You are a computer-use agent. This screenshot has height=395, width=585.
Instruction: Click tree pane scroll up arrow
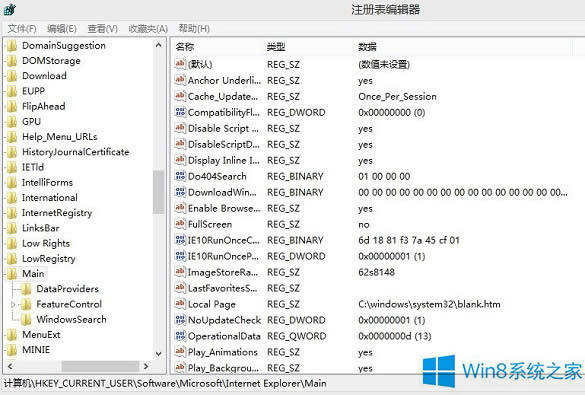[159, 45]
